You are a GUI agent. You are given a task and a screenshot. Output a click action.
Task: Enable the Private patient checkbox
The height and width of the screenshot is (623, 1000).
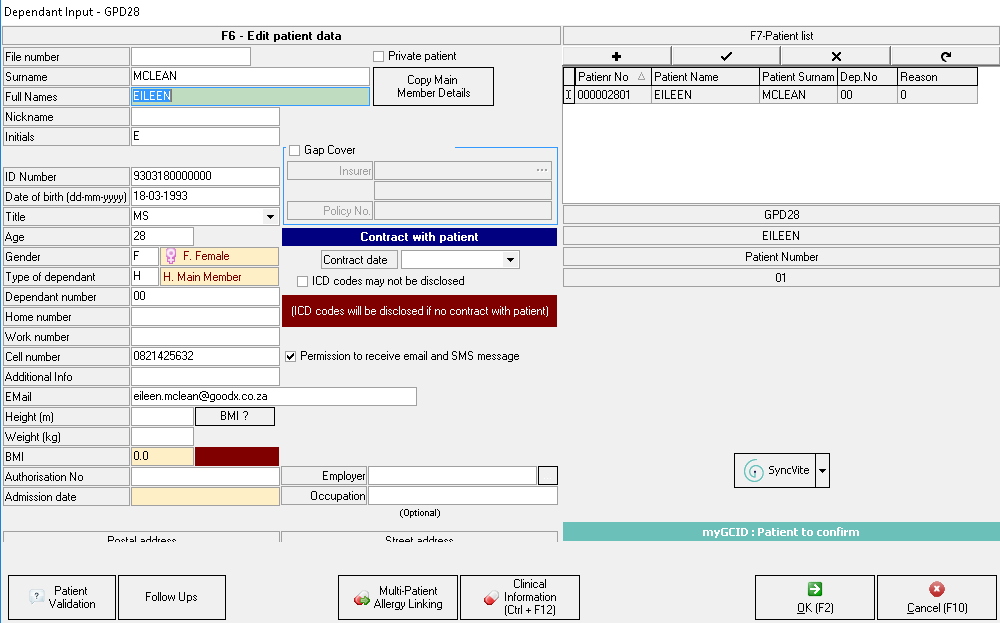pyautogui.click(x=379, y=56)
